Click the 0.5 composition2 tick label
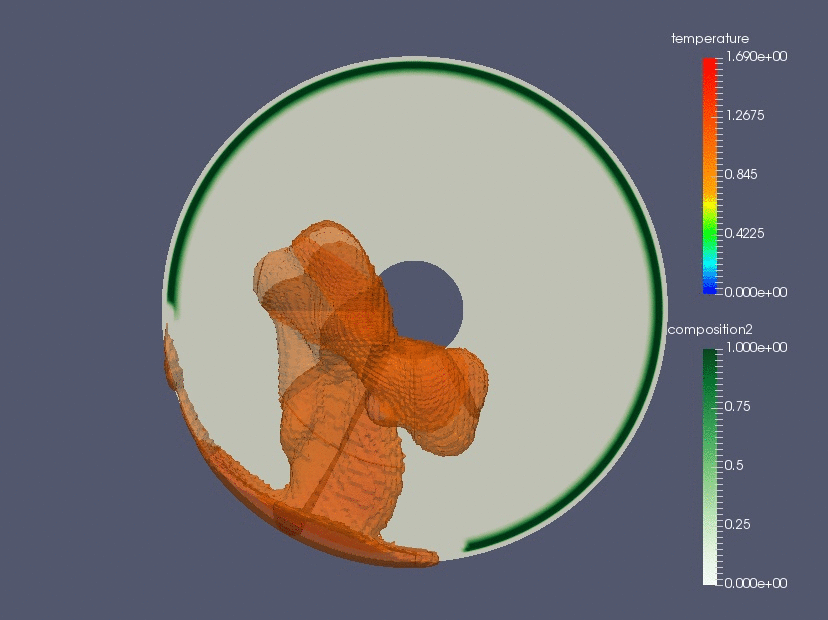This screenshot has width=828, height=620. [734, 465]
